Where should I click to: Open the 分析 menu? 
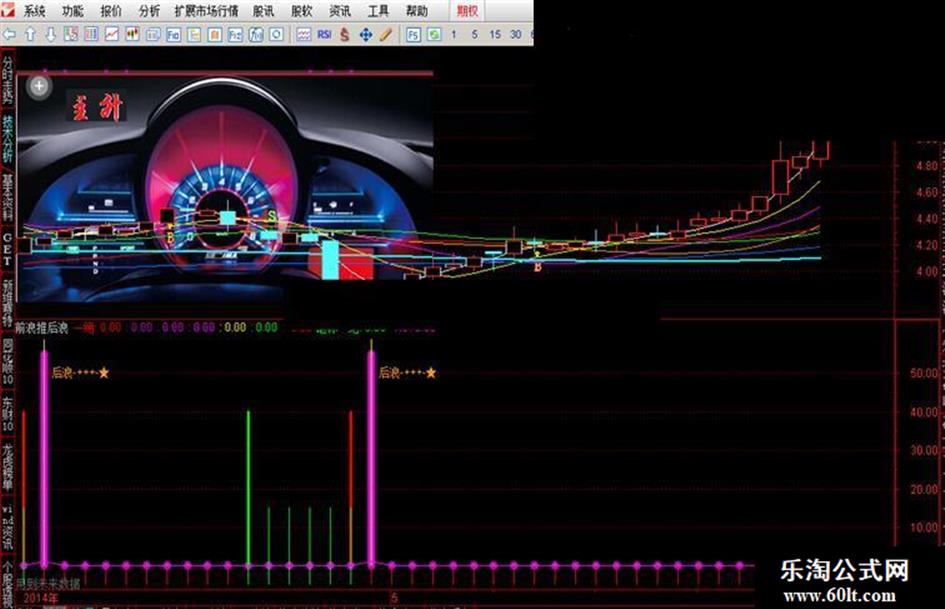(x=149, y=11)
